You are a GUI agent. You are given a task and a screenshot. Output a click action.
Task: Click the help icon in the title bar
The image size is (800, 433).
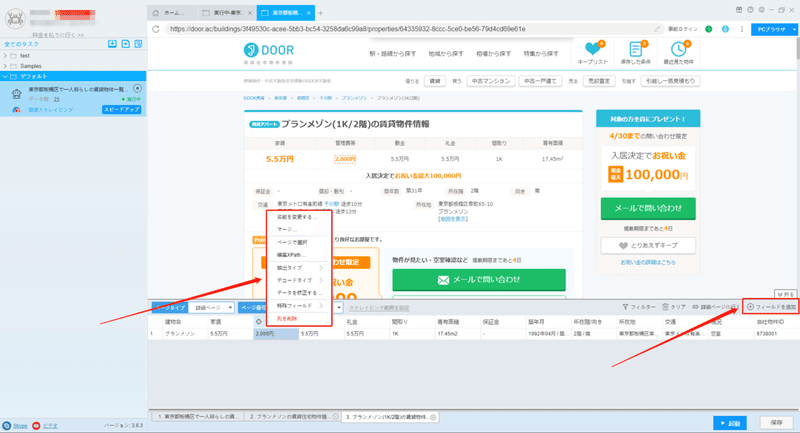(x=750, y=10)
